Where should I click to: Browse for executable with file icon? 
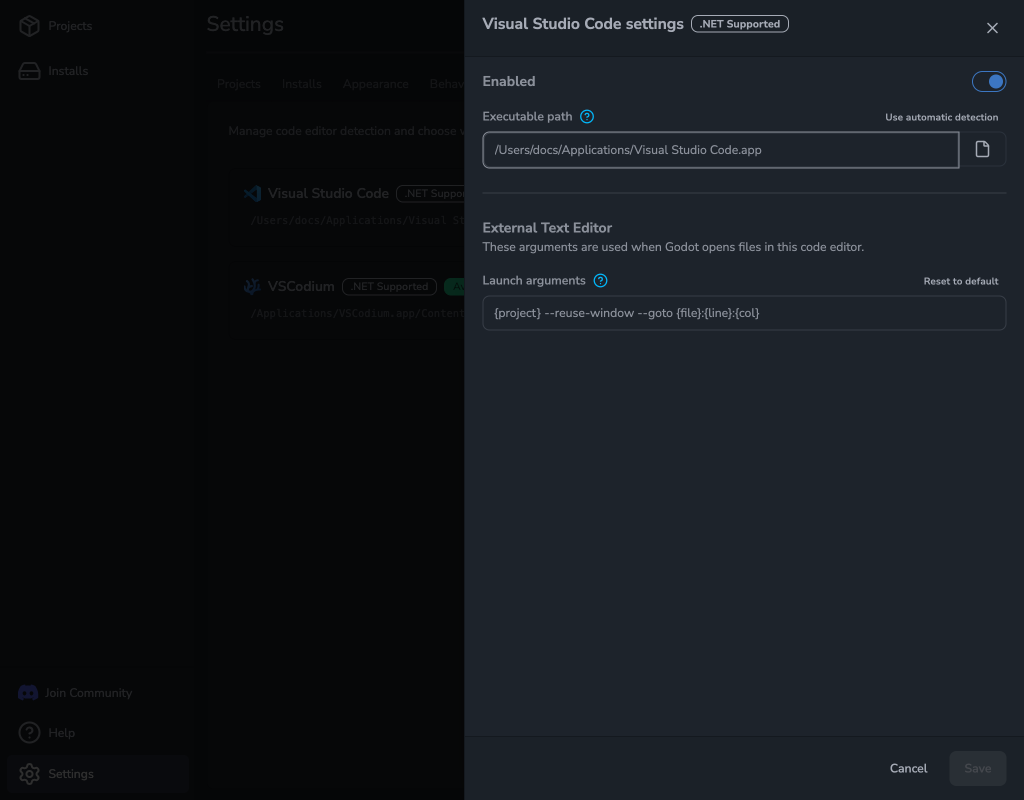(x=982, y=150)
